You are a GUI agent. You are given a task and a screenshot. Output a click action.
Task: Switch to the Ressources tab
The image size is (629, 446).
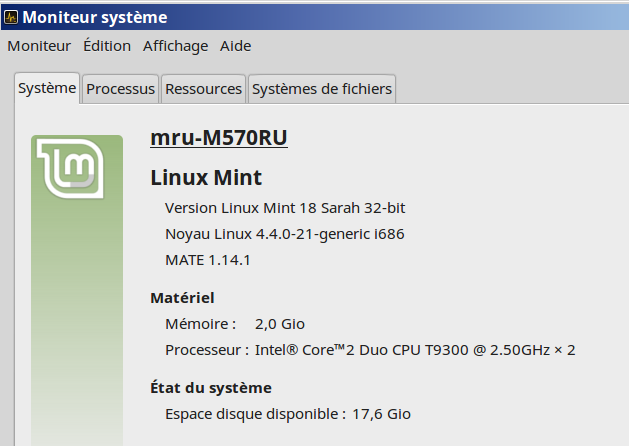tap(203, 89)
